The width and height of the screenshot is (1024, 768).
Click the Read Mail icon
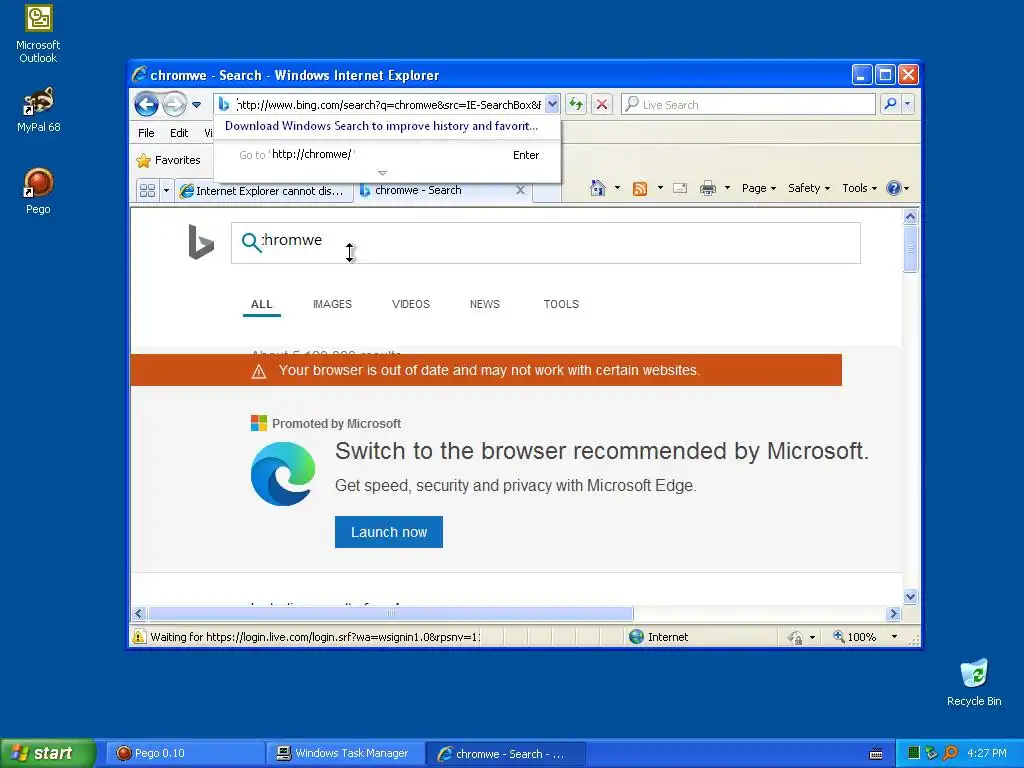pyautogui.click(x=680, y=188)
